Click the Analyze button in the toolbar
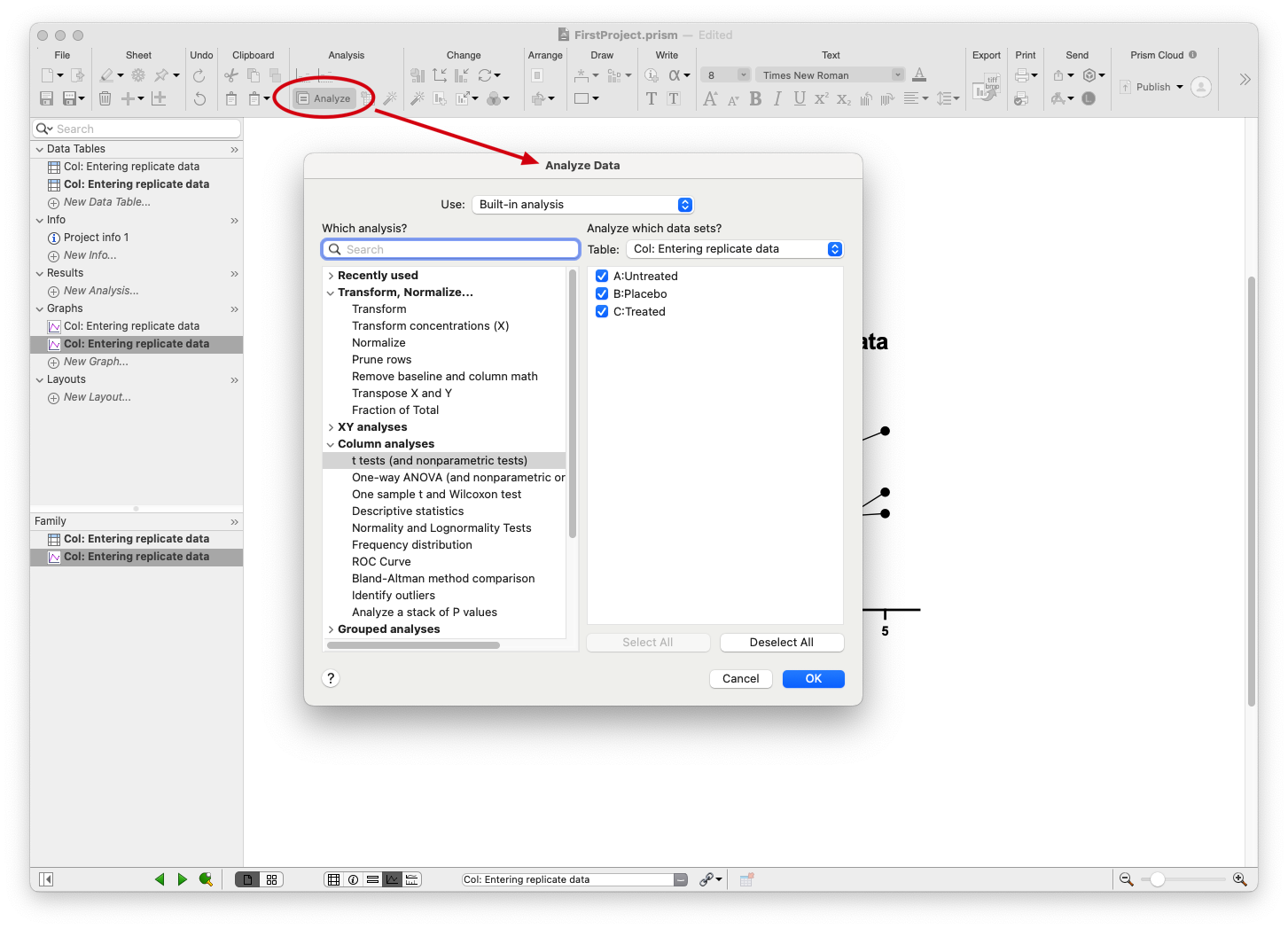1288x929 pixels. [x=324, y=98]
